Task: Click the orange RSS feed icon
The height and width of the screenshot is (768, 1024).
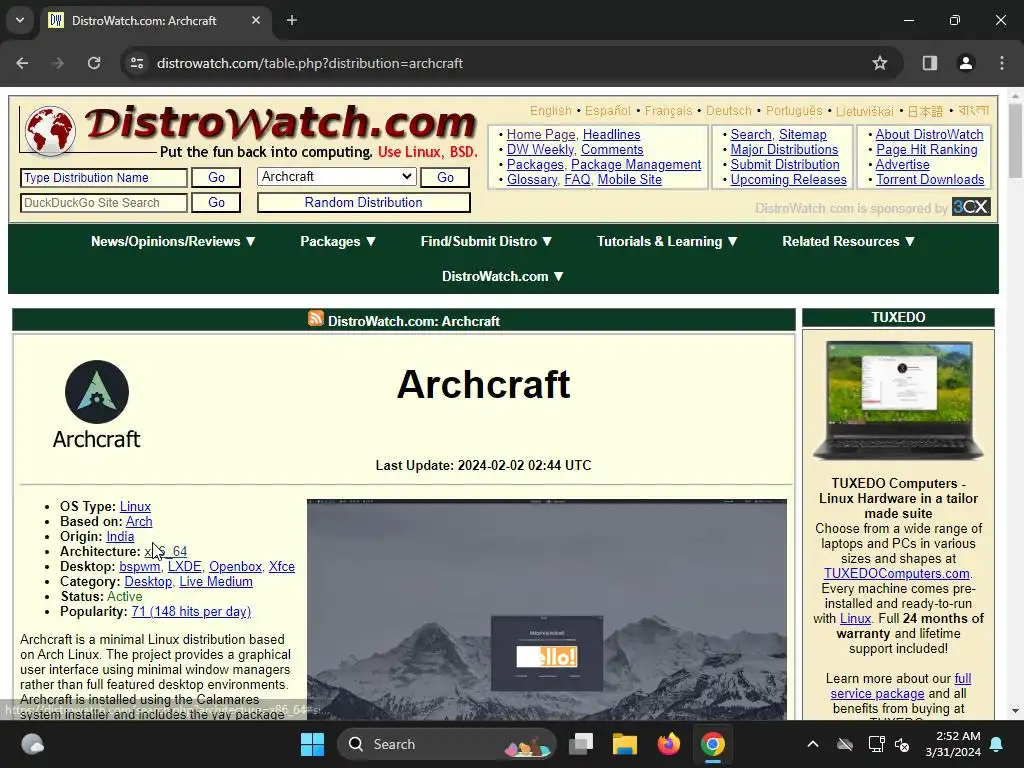Action: (316, 318)
